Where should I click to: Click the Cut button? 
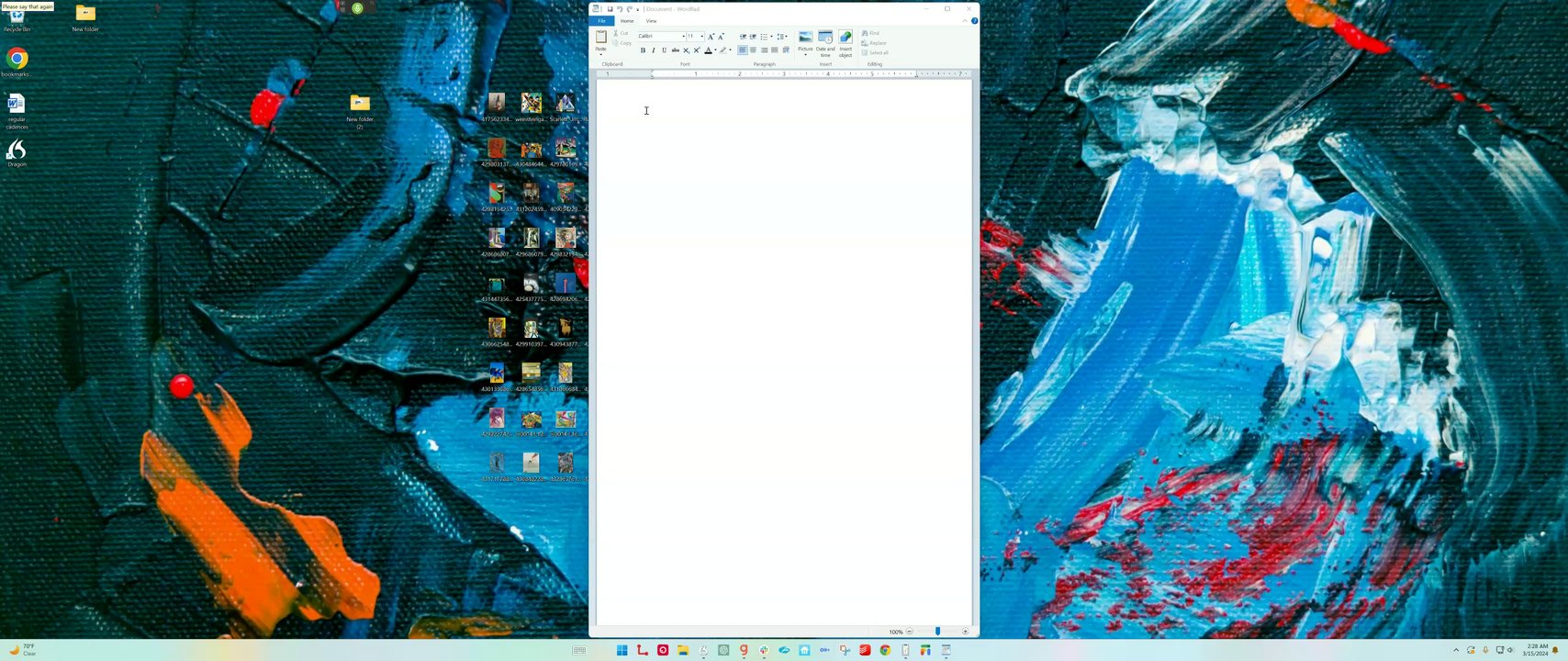(x=621, y=33)
